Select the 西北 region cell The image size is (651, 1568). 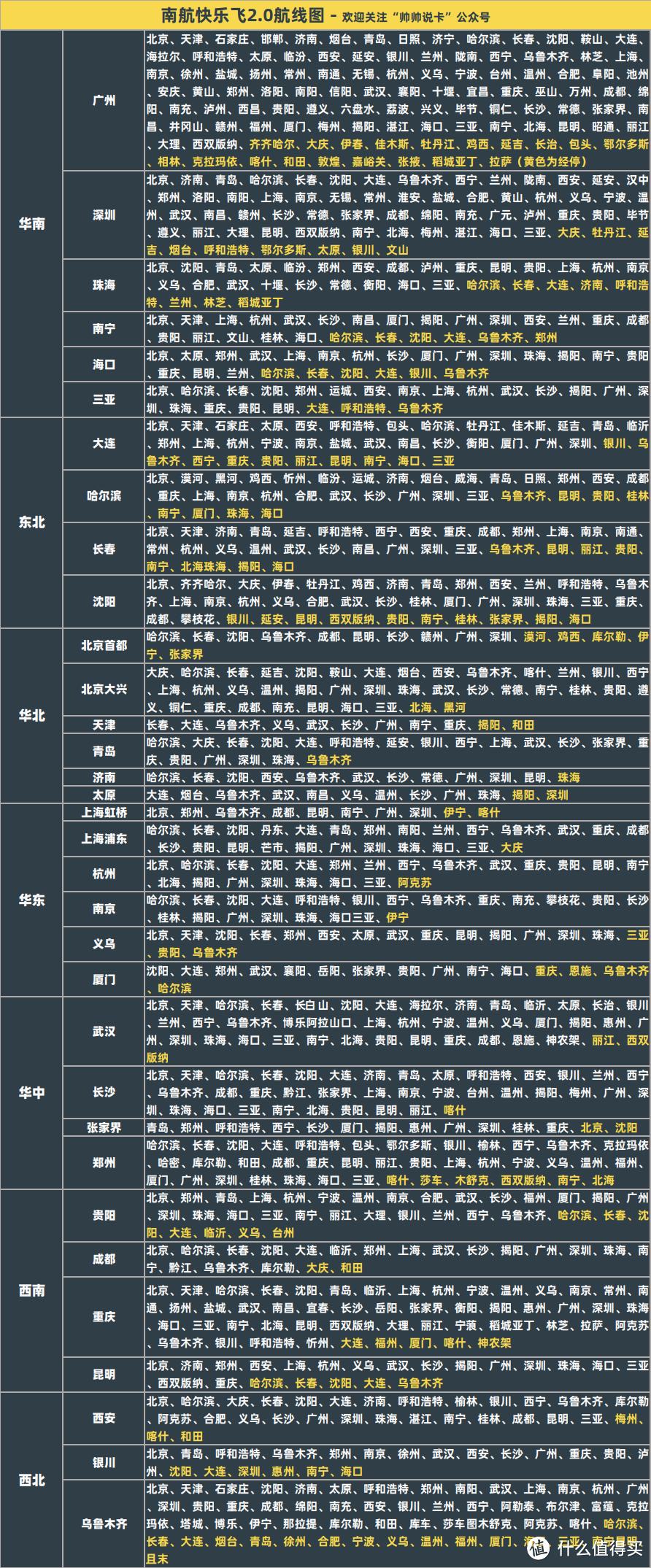(32, 1480)
